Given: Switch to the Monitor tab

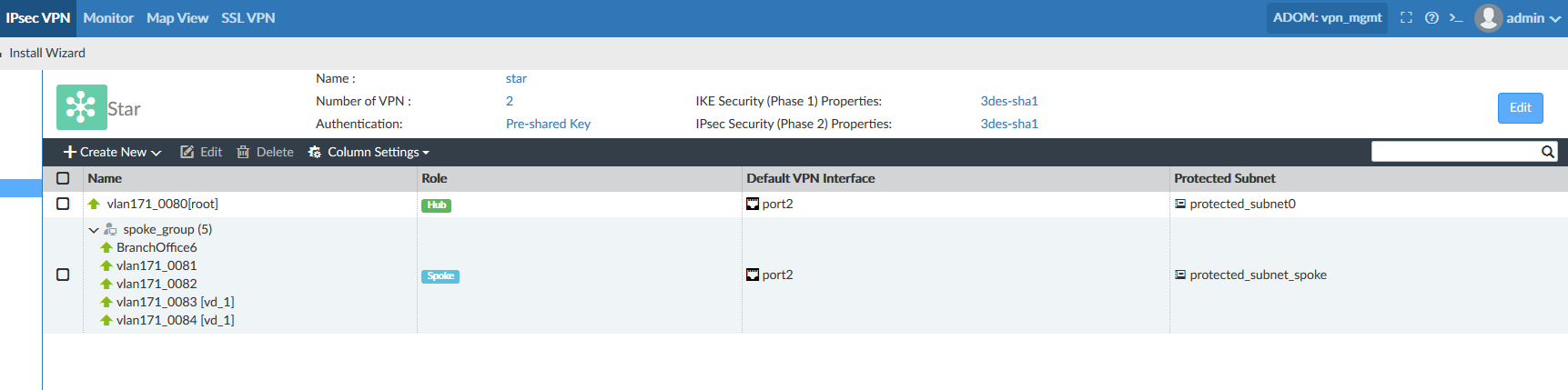Looking at the screenshot, I should (x=108, y=18).
